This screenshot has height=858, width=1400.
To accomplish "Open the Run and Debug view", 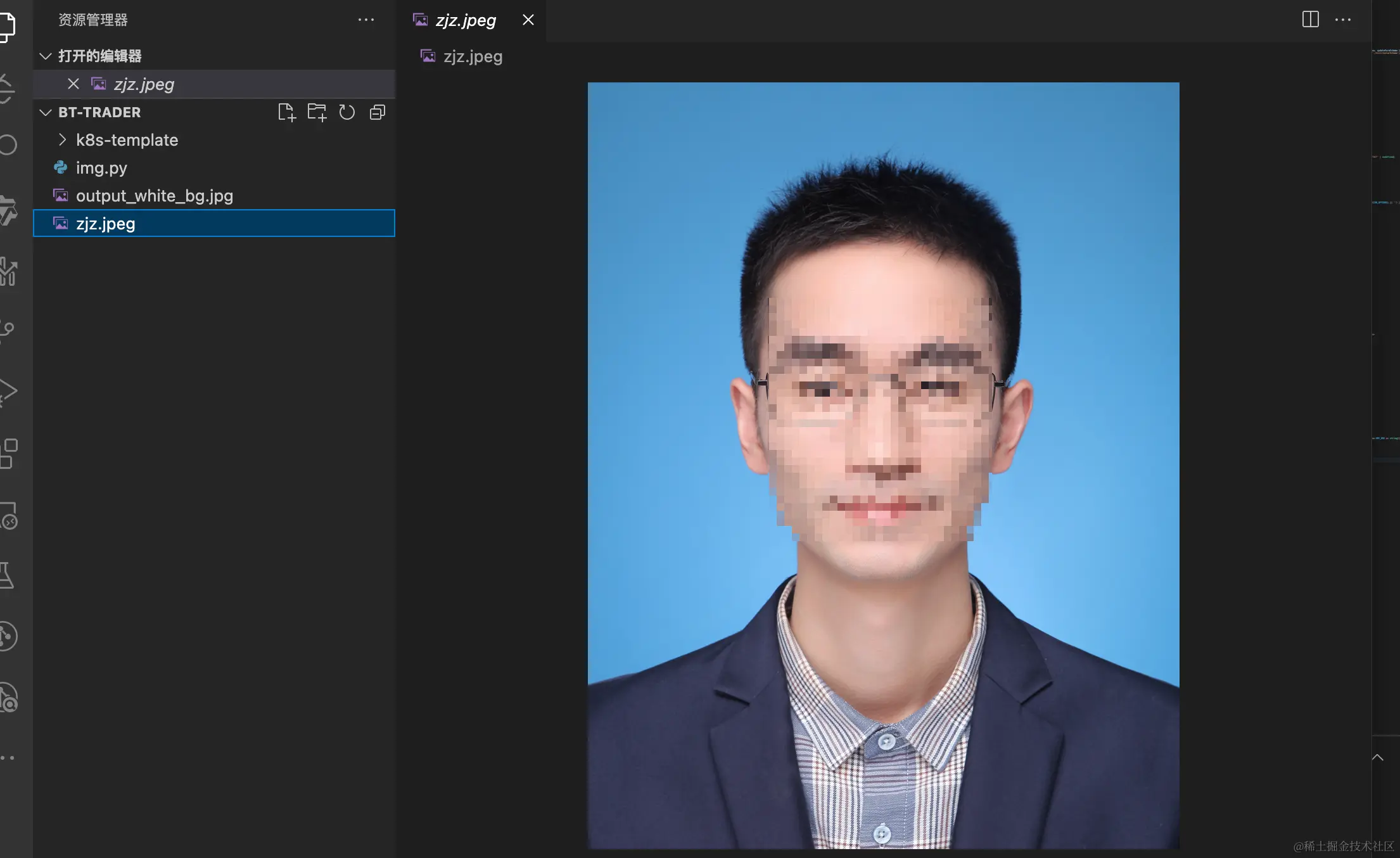I will [x=8, y=392].
